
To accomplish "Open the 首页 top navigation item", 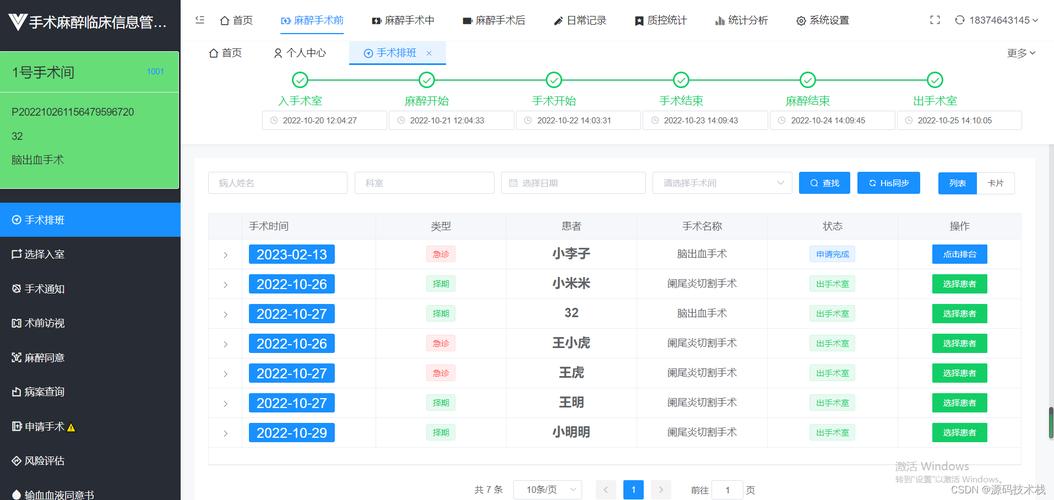I will pos(236,20).
